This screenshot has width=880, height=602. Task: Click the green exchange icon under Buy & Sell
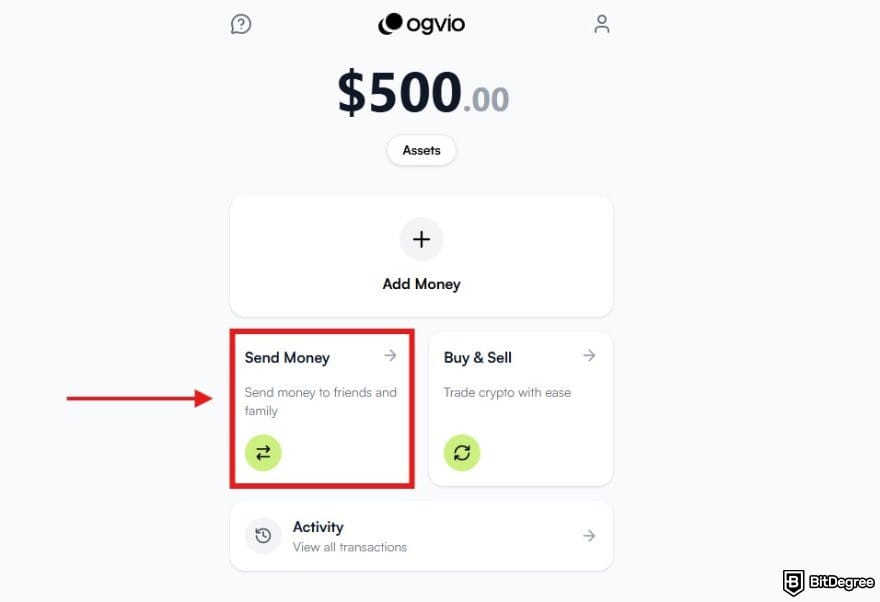coord(462,452)
